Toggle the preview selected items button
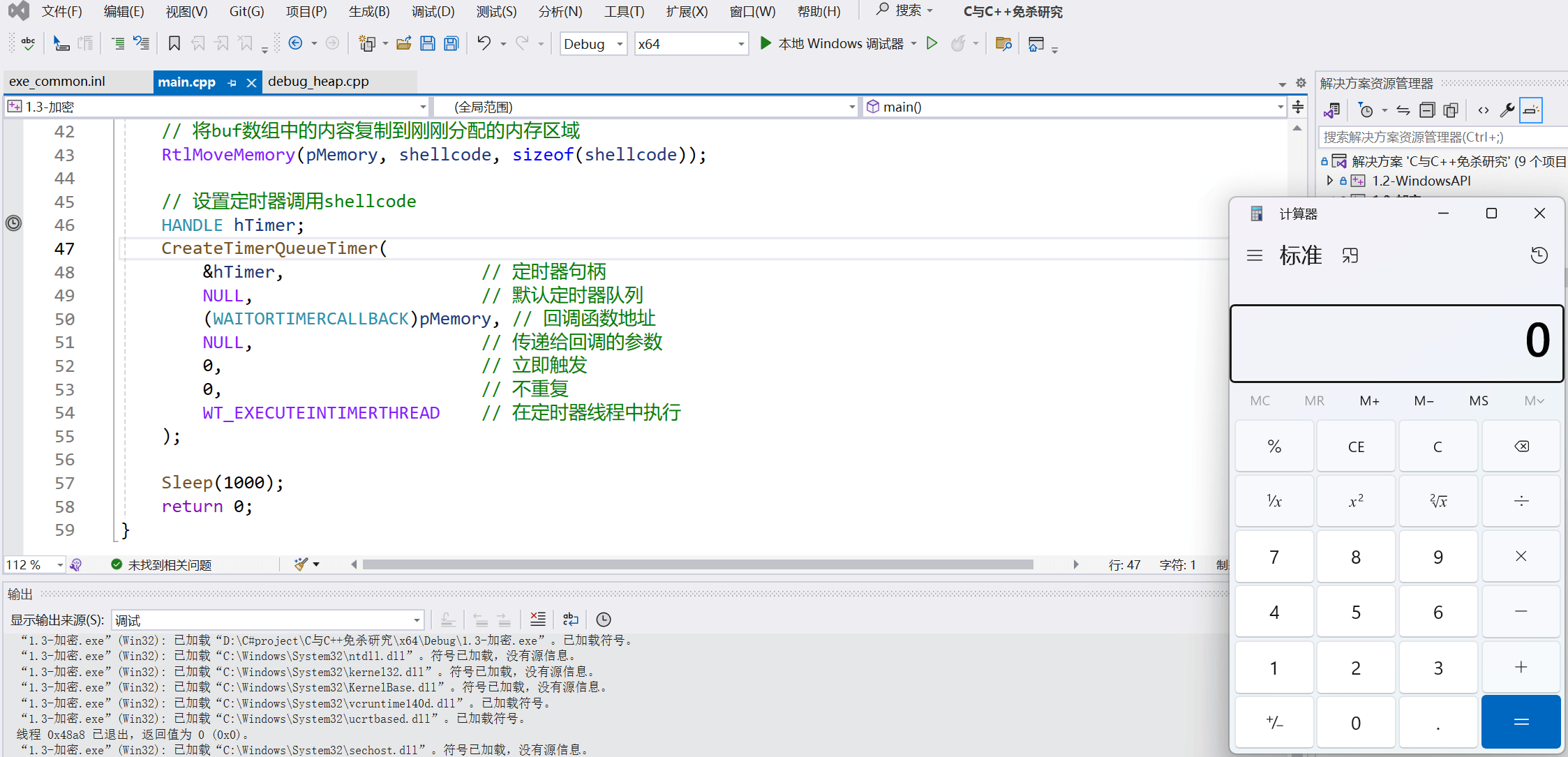 pyautogui.click(x=1530, y=110)
